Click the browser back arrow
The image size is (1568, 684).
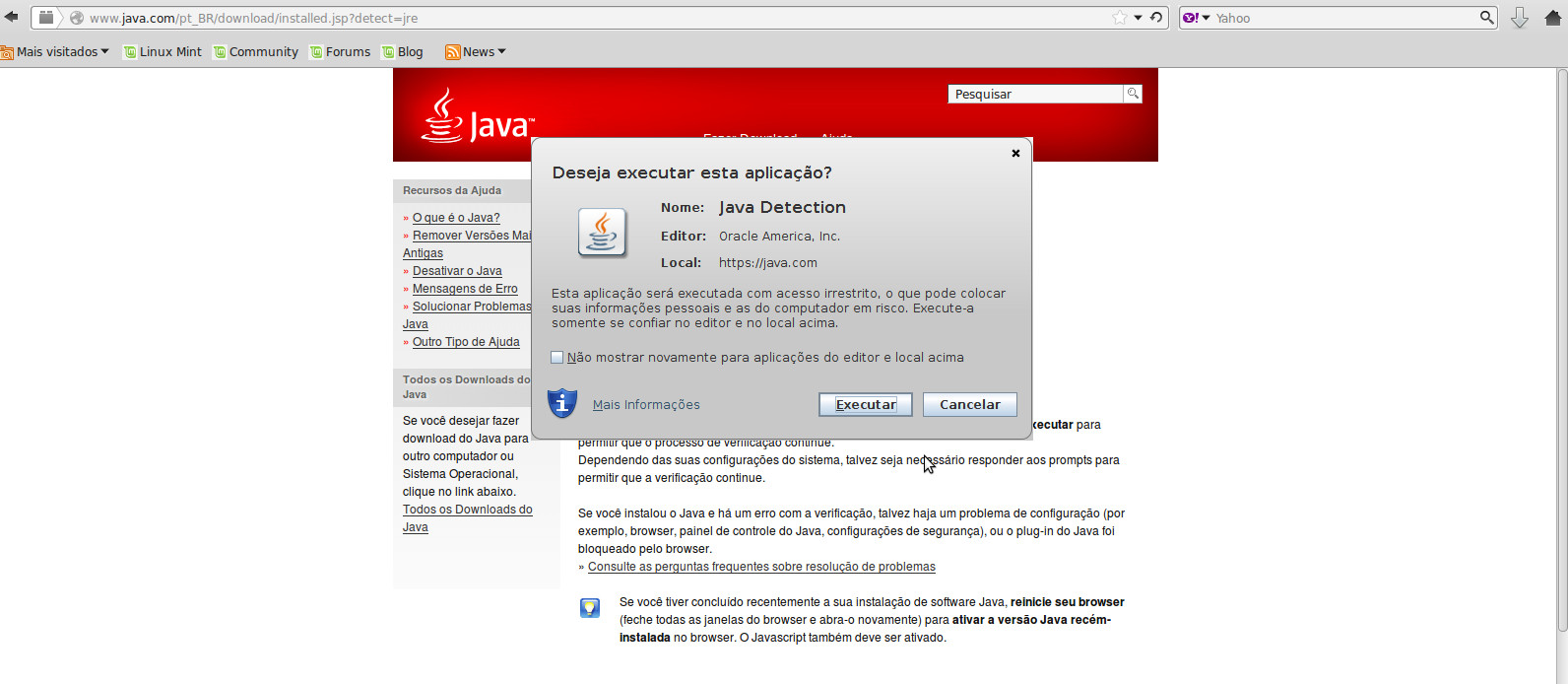(x=12, y=17)
